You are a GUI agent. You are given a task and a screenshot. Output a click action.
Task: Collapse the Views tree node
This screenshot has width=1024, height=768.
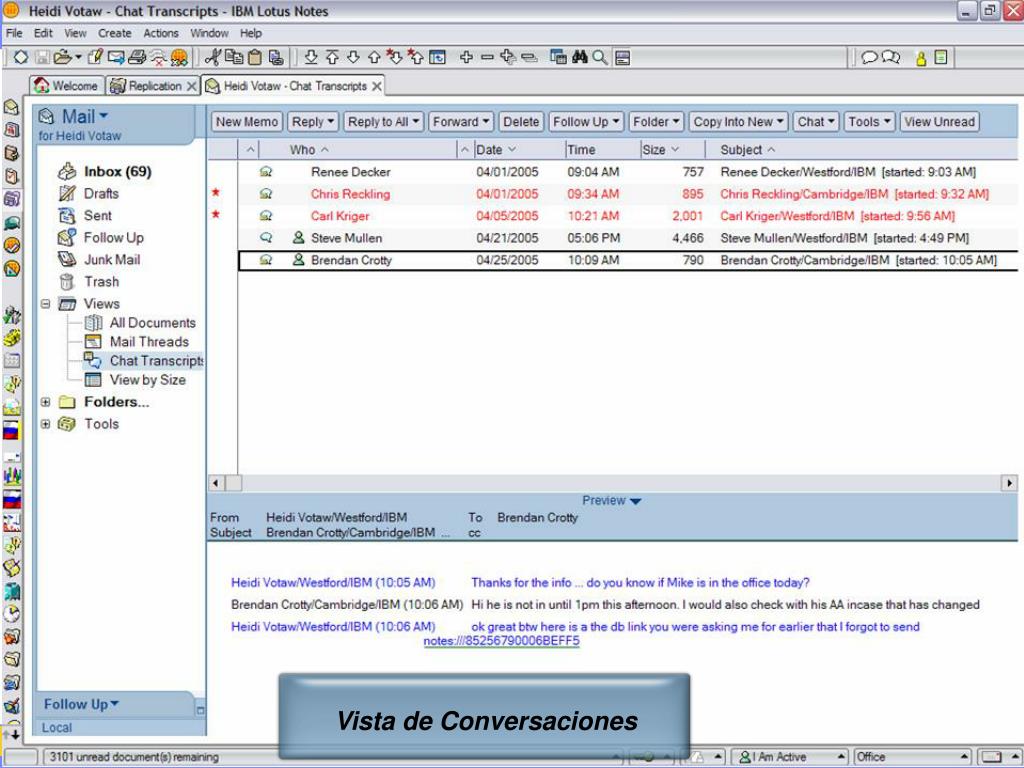46,304
